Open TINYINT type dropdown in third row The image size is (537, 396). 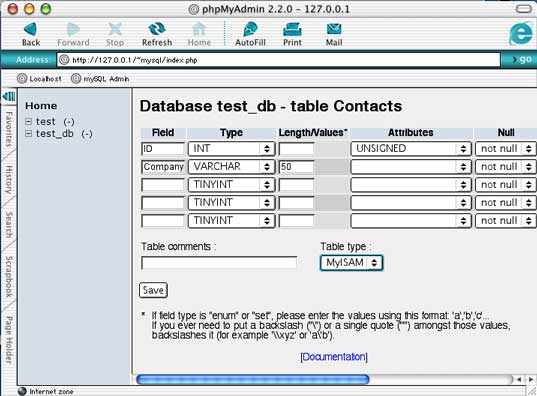click(x=231, y=185)
